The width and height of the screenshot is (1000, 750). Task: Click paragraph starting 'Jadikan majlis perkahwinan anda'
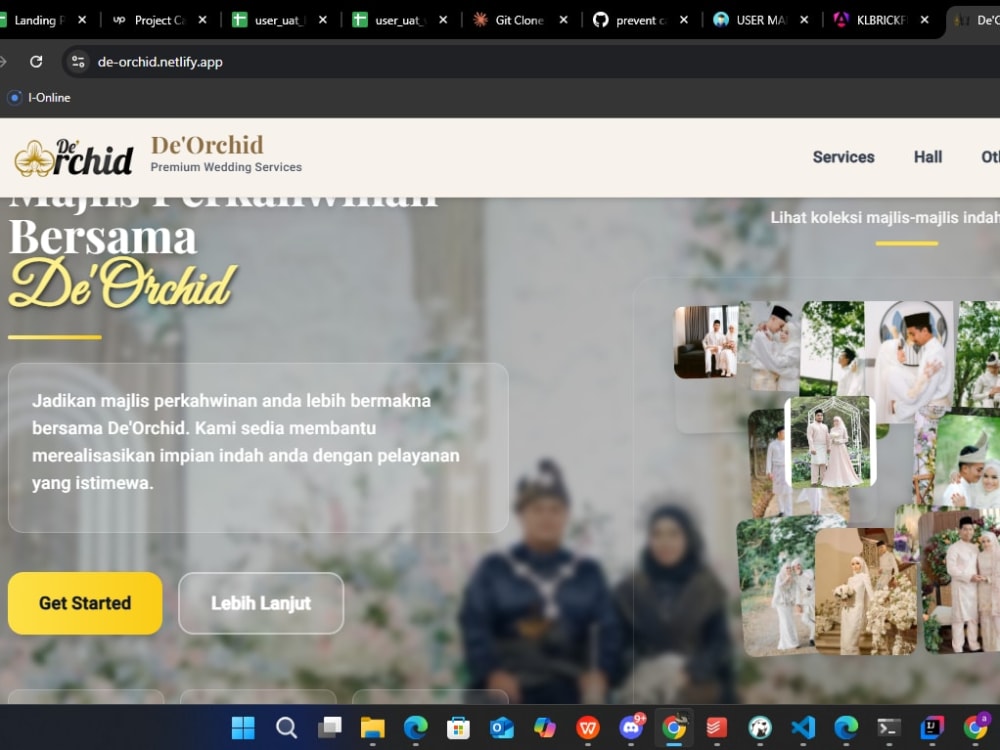pyautogui.click(x=246, y=441)
